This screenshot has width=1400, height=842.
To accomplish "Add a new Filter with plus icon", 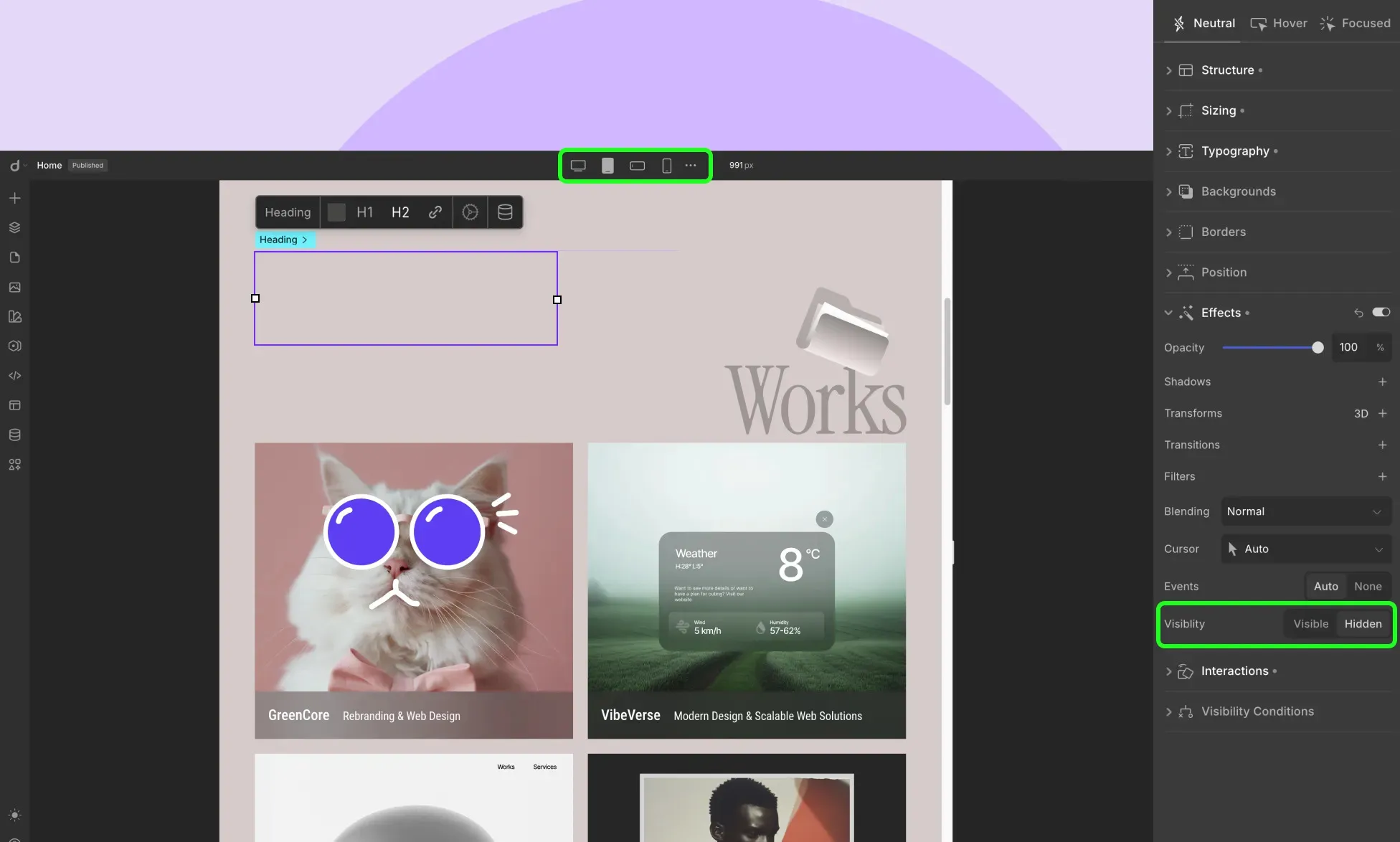I will [1382, 476].
